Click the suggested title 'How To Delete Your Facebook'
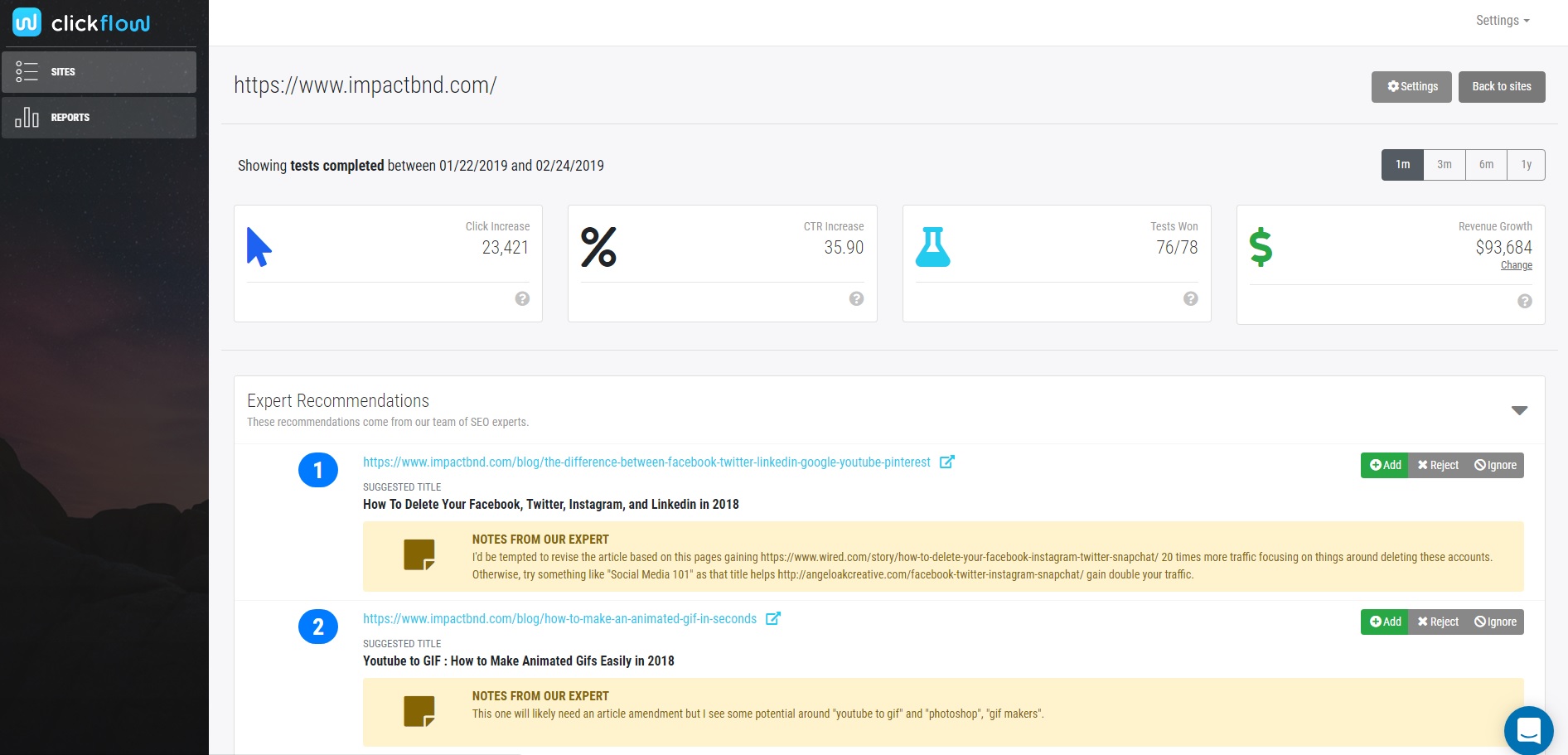The width and height of the screenshot is (1568, 755). click(551, 504)
